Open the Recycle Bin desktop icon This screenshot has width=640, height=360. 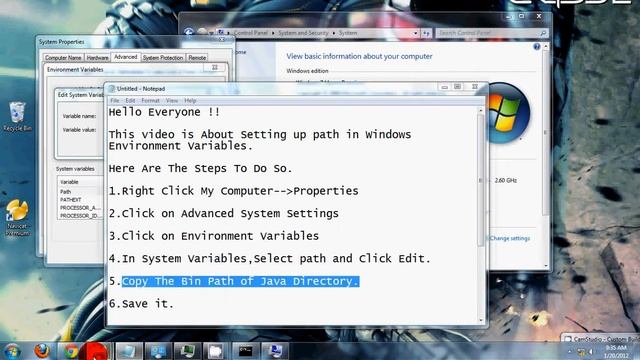17,117
